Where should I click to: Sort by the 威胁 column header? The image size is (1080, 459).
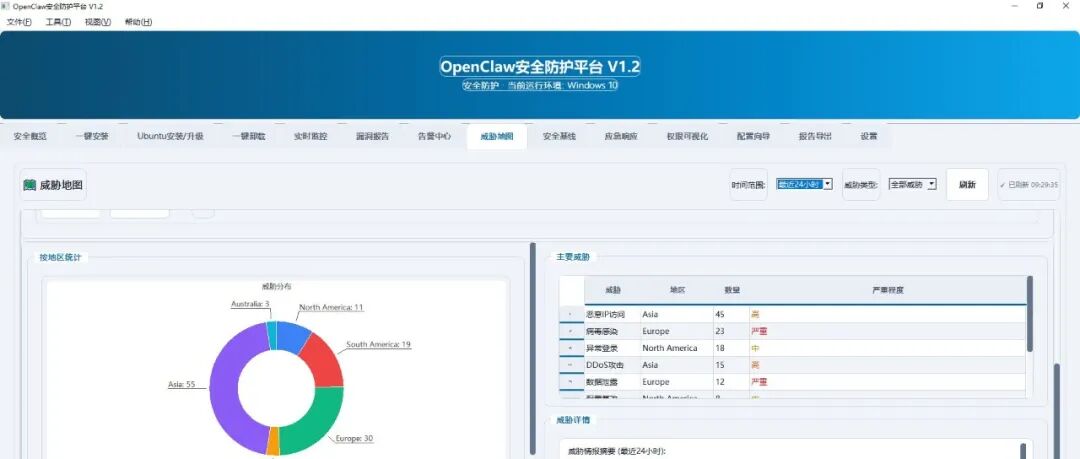tap(612, 290)
